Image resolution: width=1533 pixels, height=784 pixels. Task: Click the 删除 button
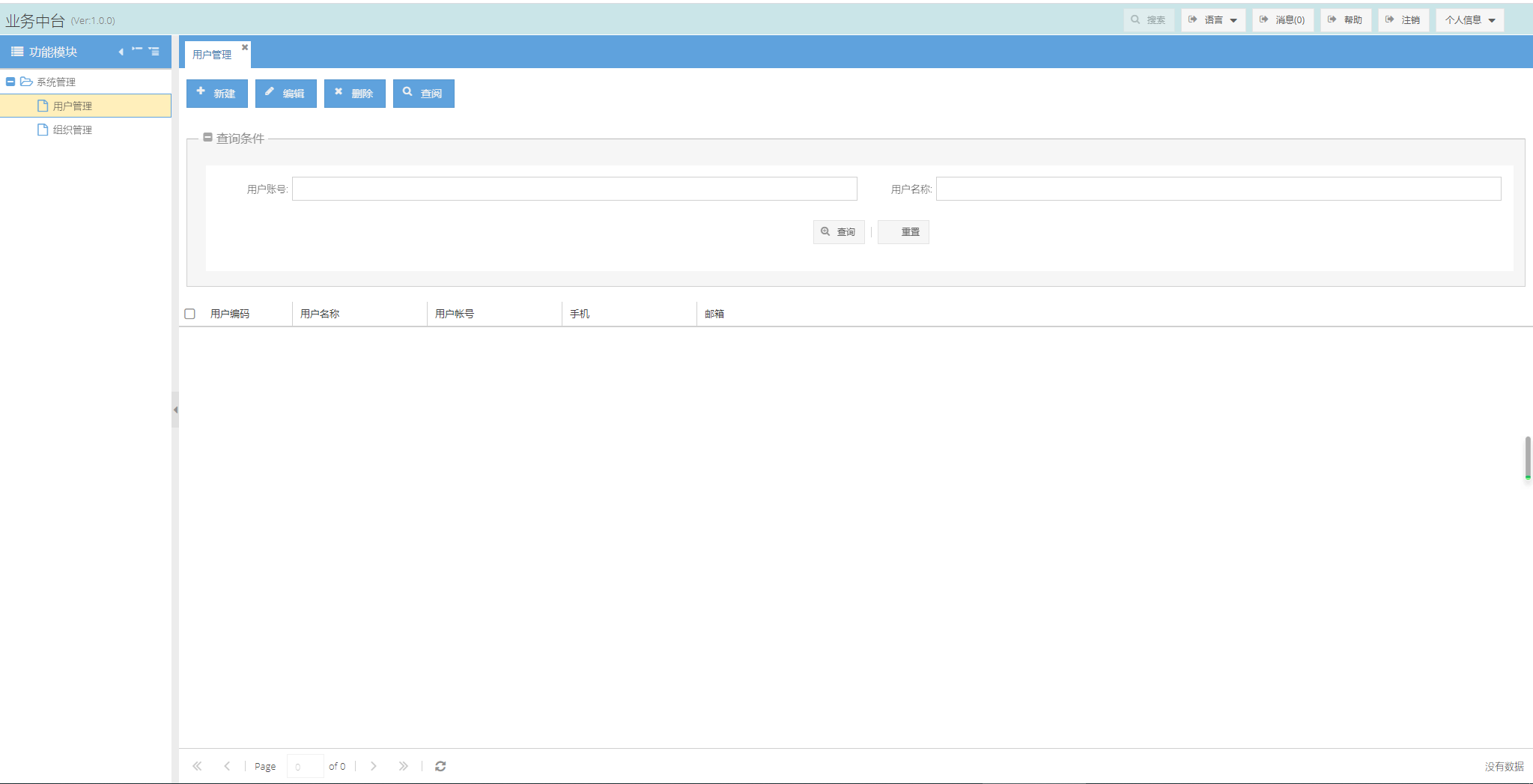pos(354,94)
